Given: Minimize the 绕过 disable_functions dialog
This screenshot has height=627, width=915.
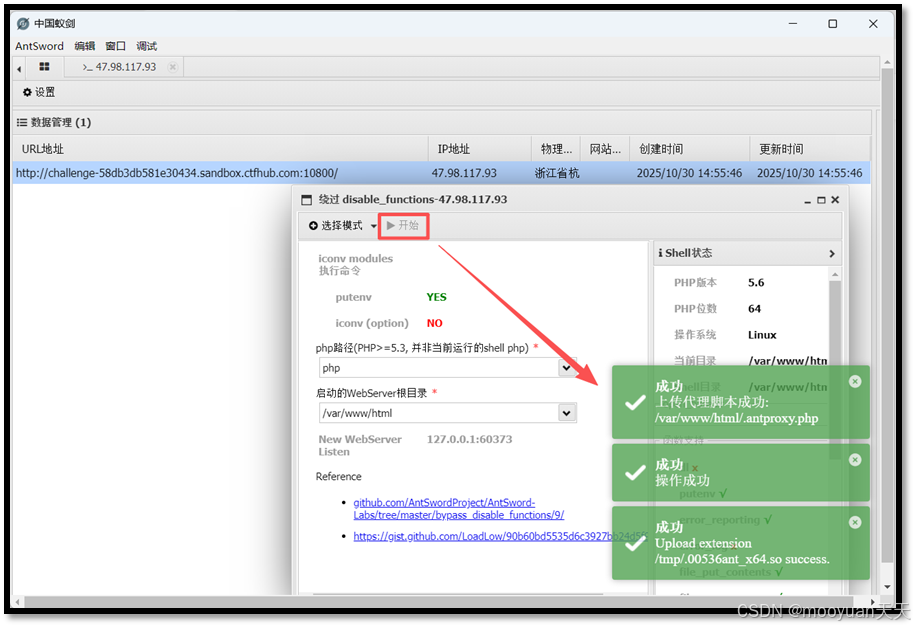Looking at the screenshot, I should [x=807, y=200].
